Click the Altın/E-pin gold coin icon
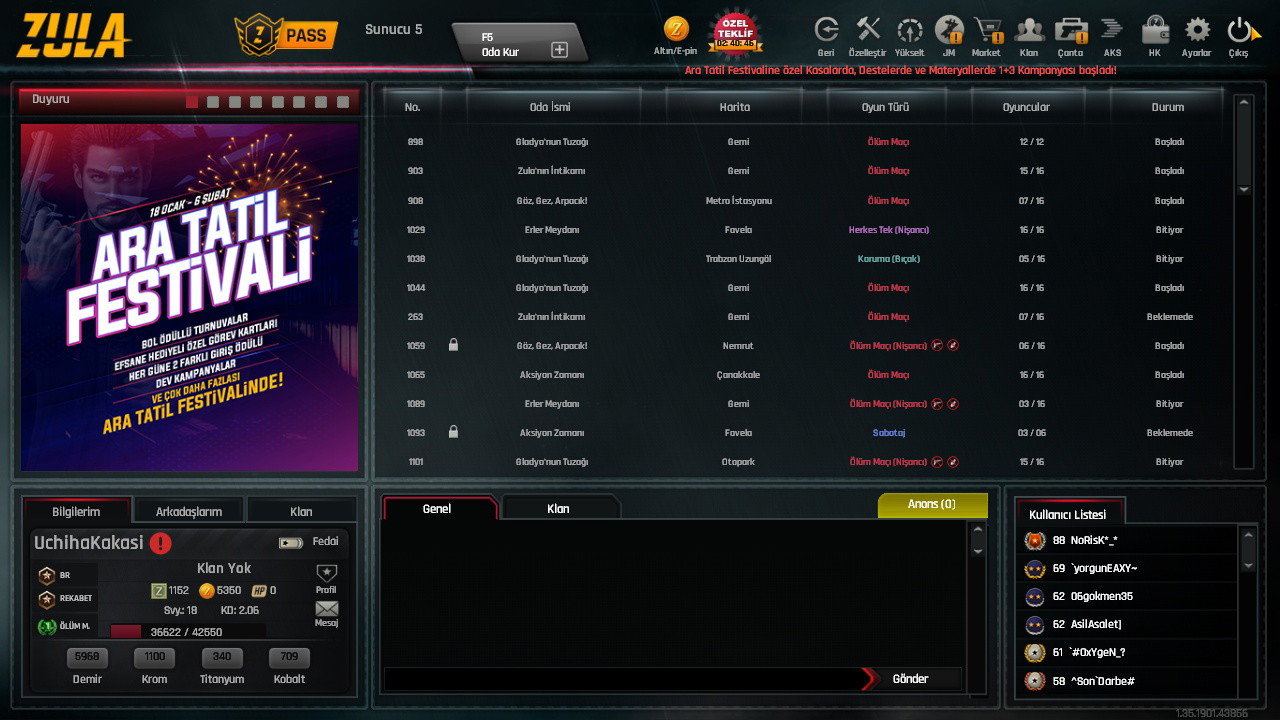 point(676,29)
